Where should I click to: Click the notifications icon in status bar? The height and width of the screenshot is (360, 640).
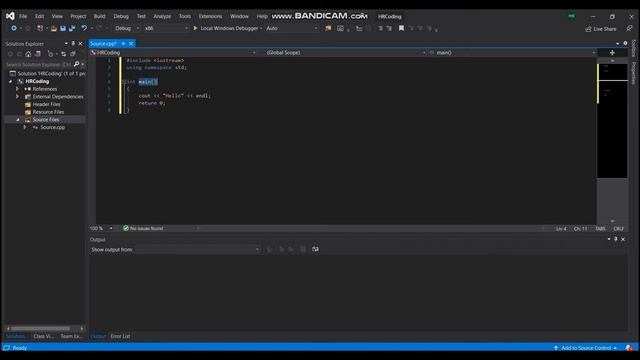coord(629,348)
